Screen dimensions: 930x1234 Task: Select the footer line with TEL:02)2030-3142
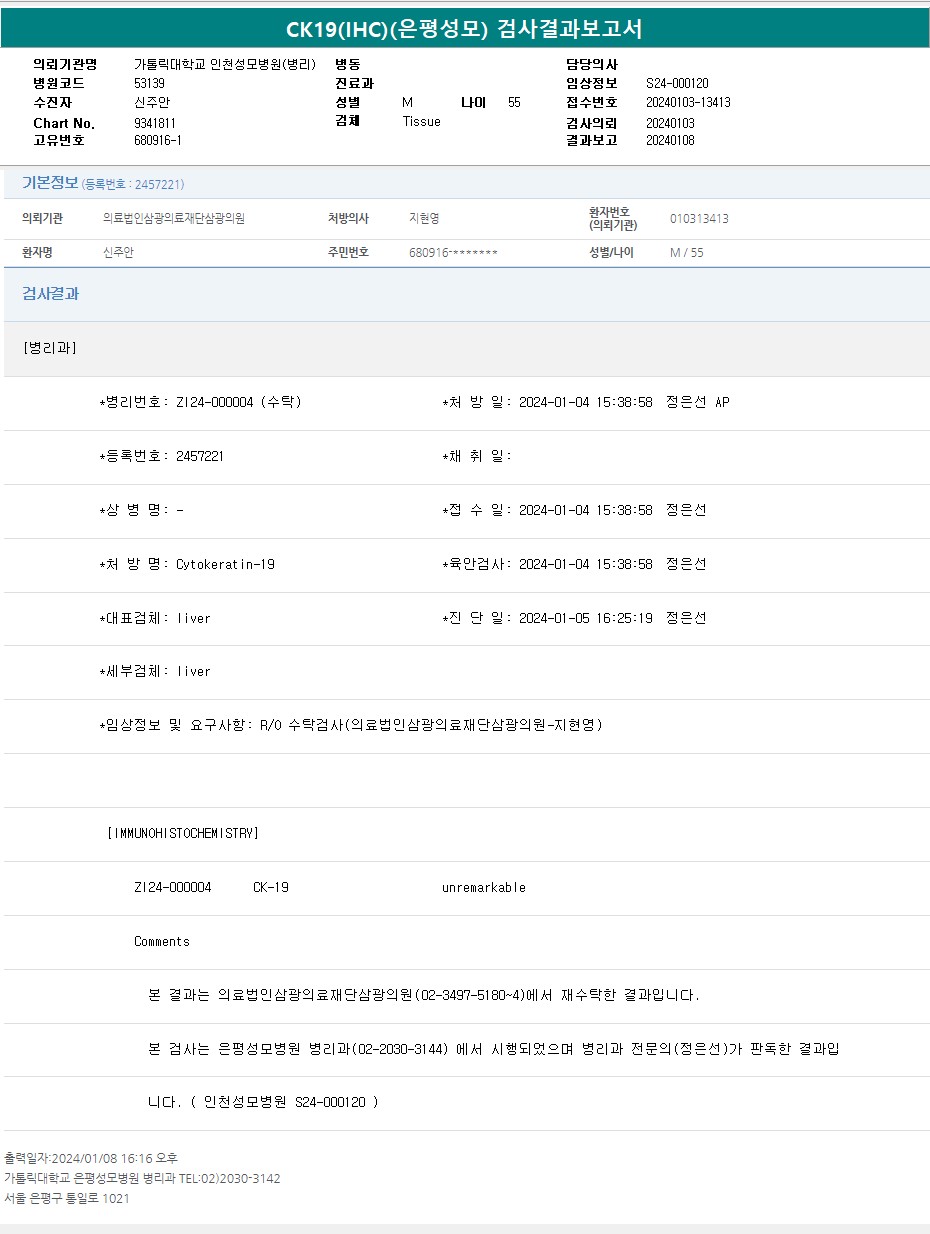click(142, 1178)
